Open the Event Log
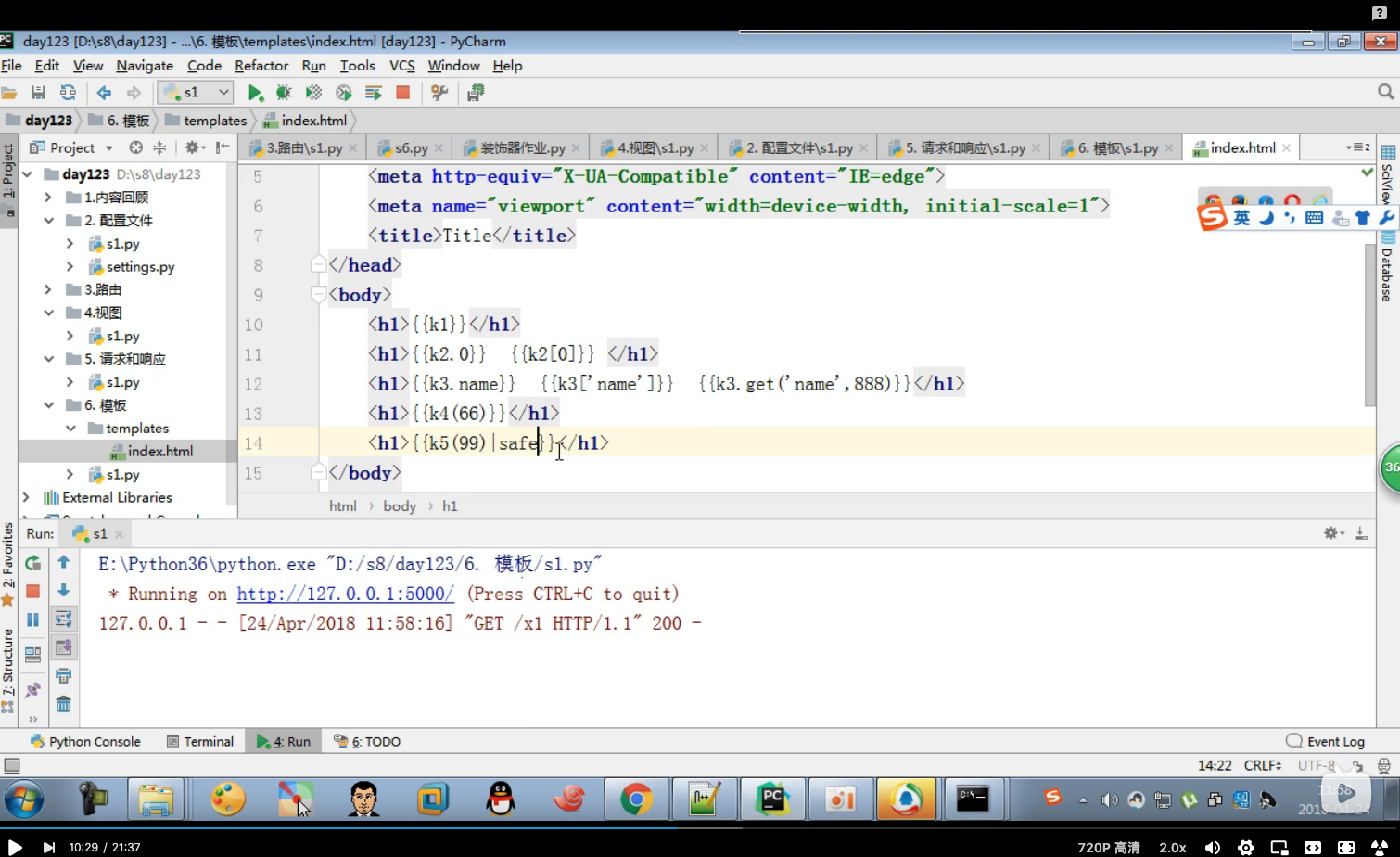Screen dimensions: 1400x857 (1326, 741)
